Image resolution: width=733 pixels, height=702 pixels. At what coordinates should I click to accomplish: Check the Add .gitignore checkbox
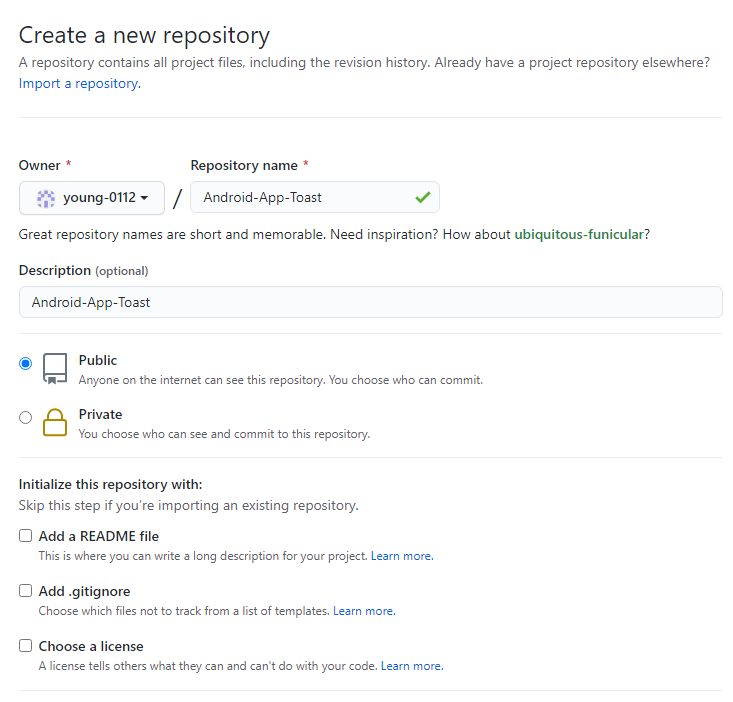tap(26, 591)
